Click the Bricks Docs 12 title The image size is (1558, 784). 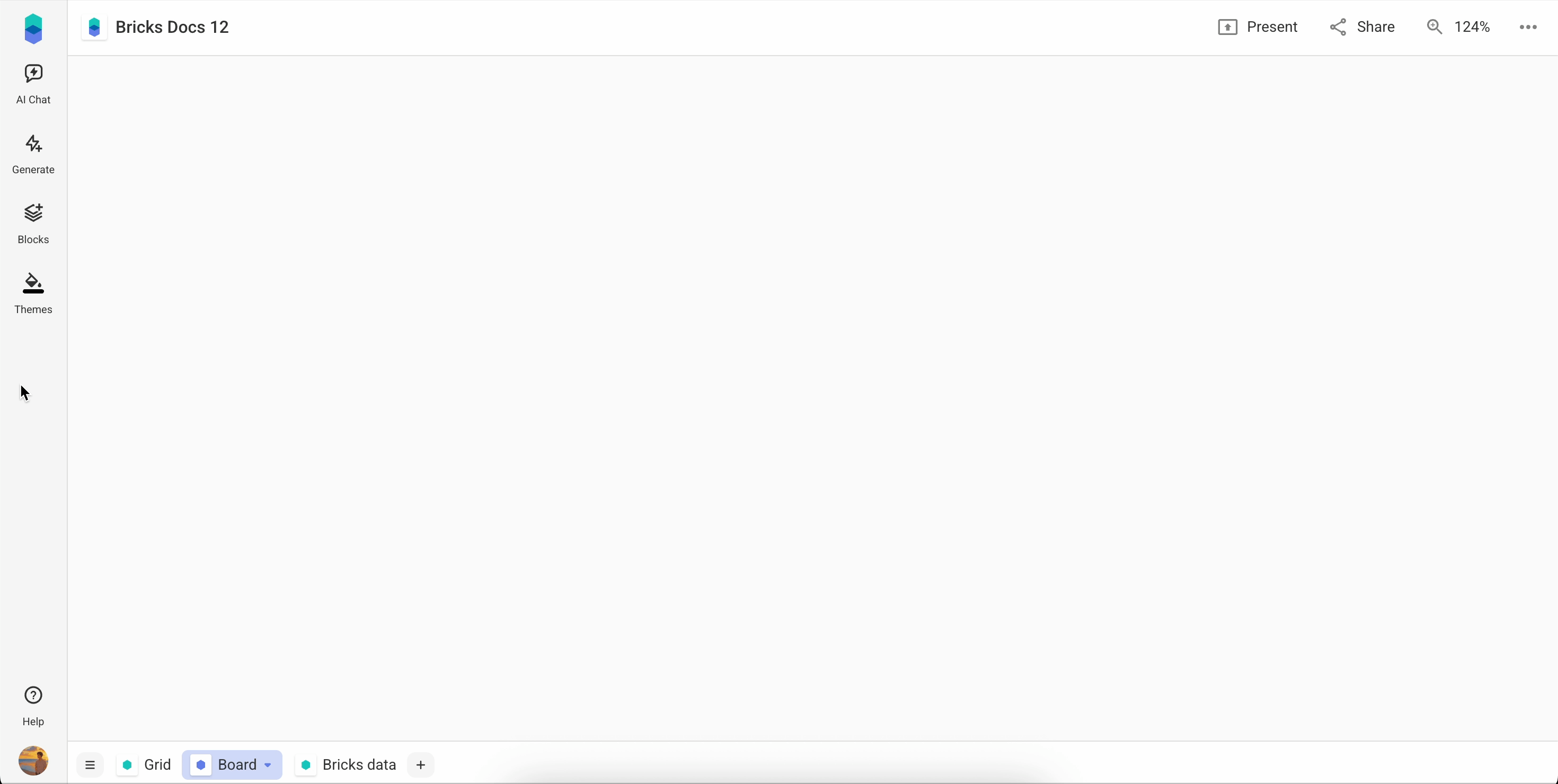click(172, 27)
